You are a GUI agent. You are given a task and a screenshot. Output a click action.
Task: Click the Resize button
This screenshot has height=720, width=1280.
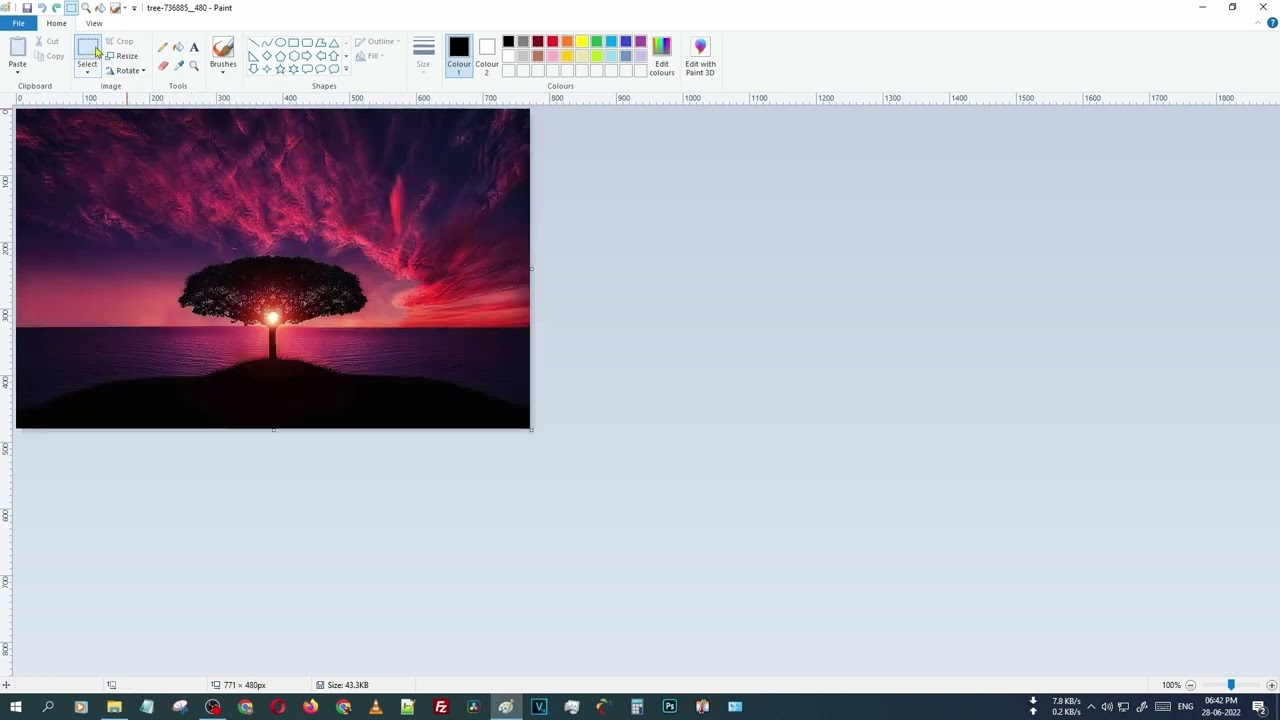122,56
